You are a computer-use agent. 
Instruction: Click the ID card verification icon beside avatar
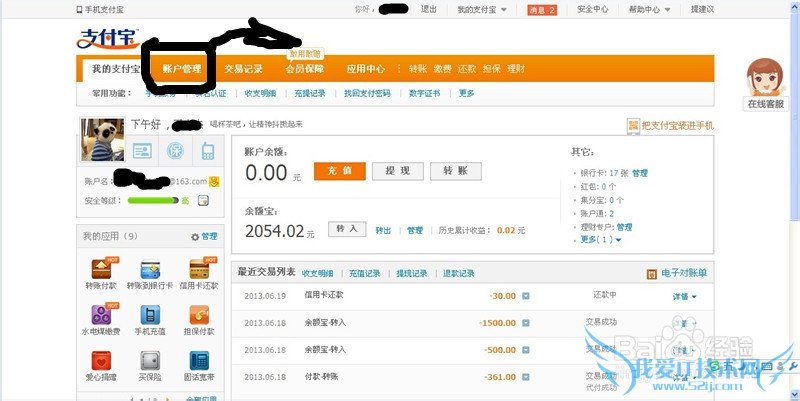142,151
